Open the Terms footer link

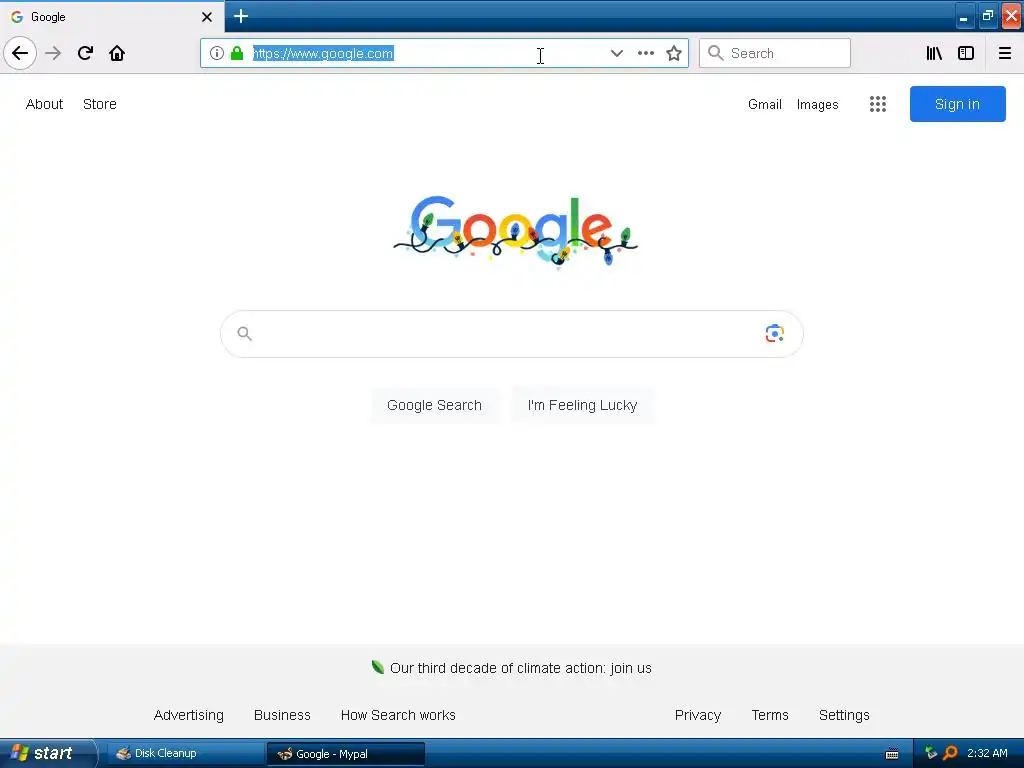(x=770, y=715)
